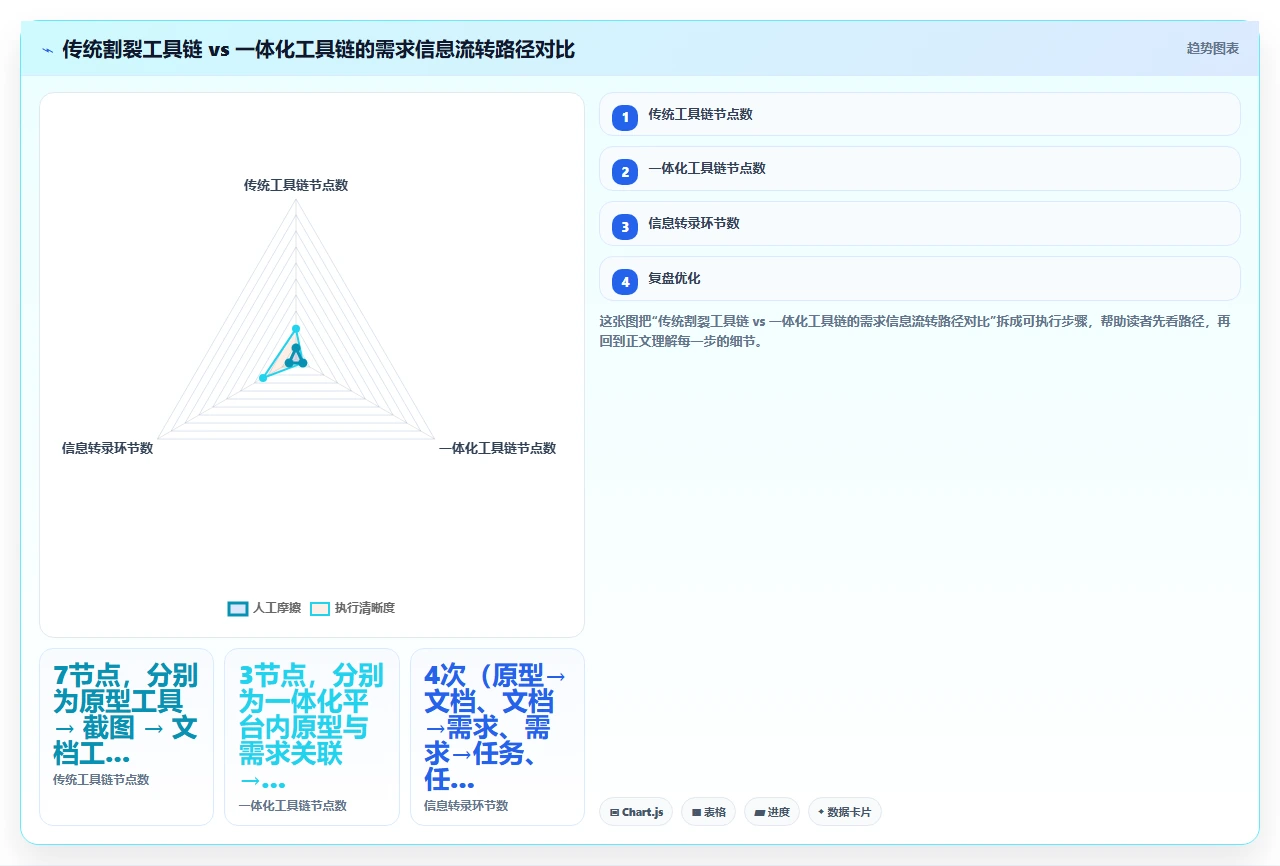The width and height of the screenshot is (1280, 866).
Task: Open the 7节点 data card
Action: tap(126, 736)
